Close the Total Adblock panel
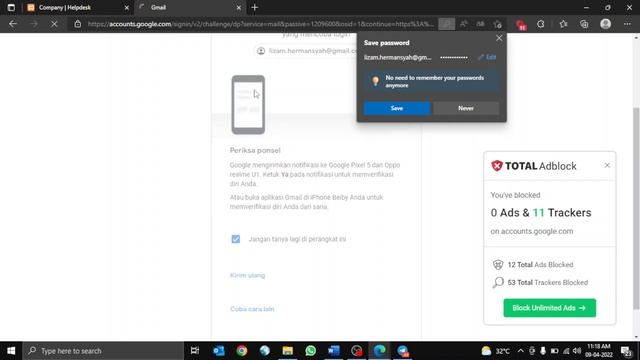 (607, 165)
